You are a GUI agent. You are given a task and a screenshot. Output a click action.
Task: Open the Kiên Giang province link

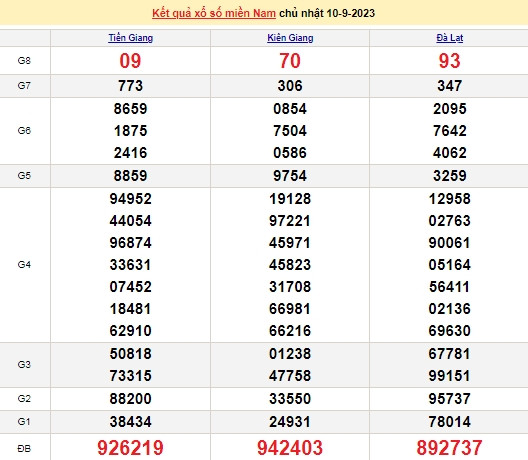(x=290, y=38)
